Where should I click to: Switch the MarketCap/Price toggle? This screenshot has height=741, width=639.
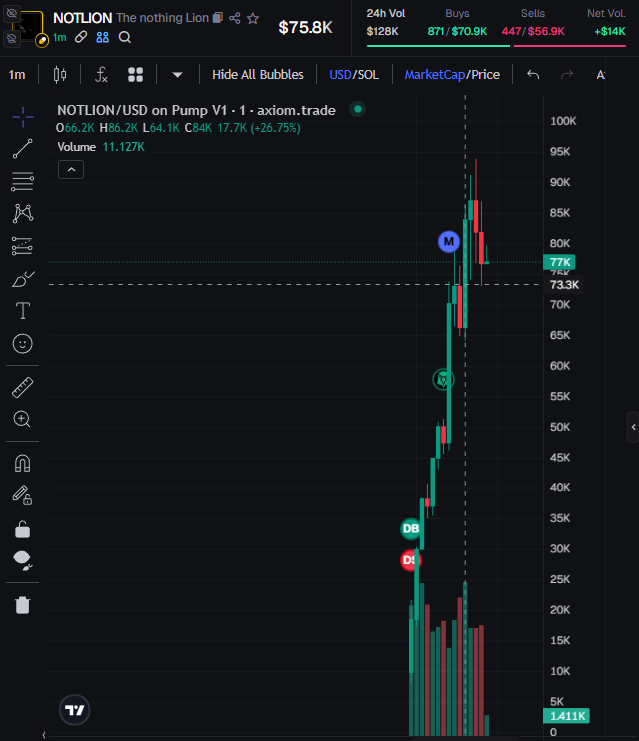point(452,75)
